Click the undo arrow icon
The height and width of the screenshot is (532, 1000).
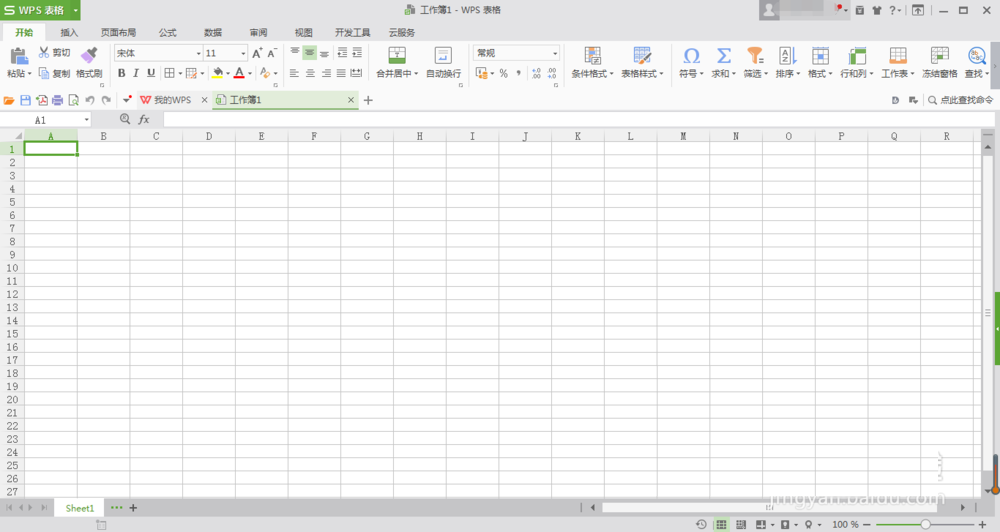90,100
